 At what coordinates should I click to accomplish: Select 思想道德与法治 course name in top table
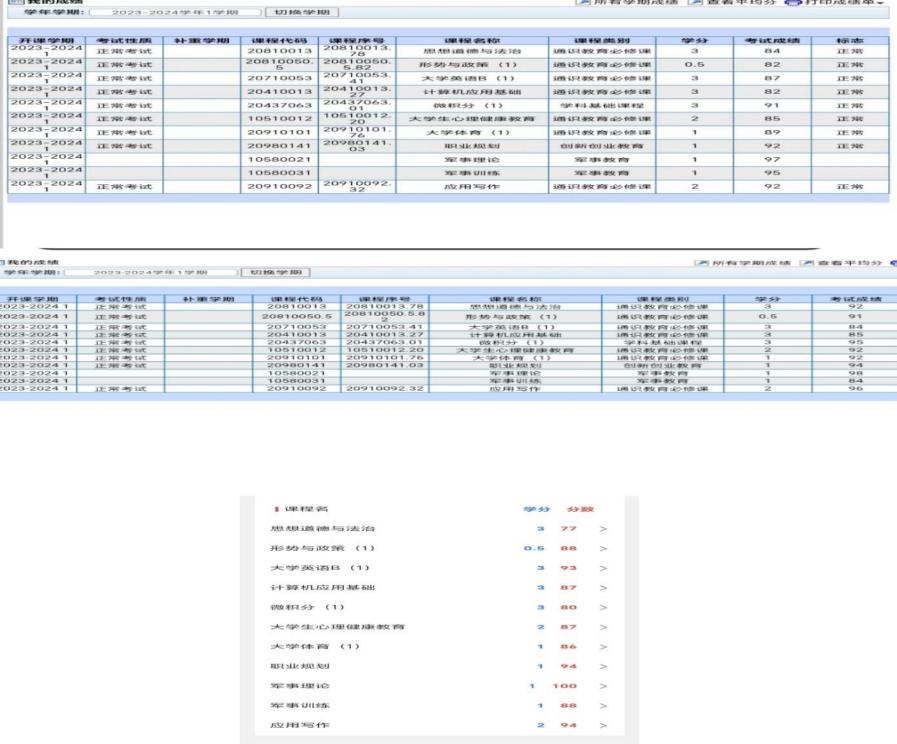[x=472, y=51]
